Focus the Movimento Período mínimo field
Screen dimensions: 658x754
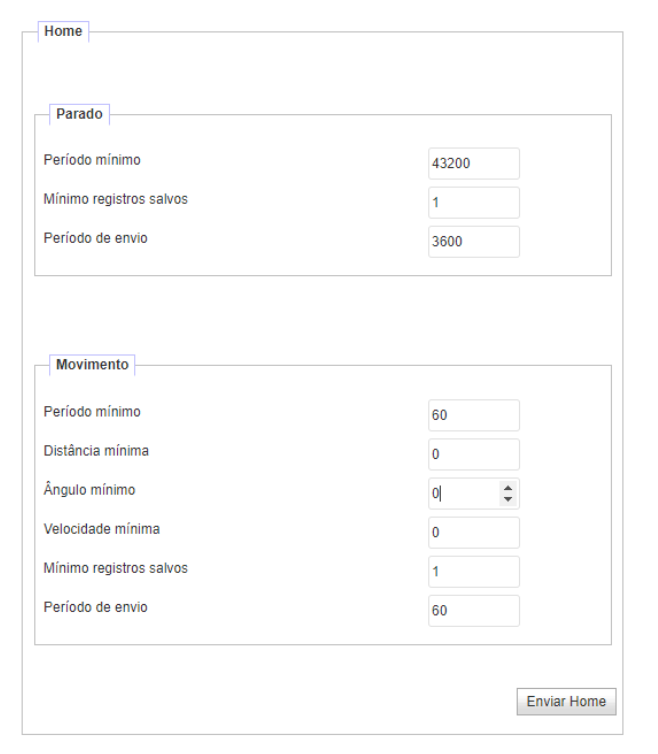pyautogui.click(x=474, y=415)
